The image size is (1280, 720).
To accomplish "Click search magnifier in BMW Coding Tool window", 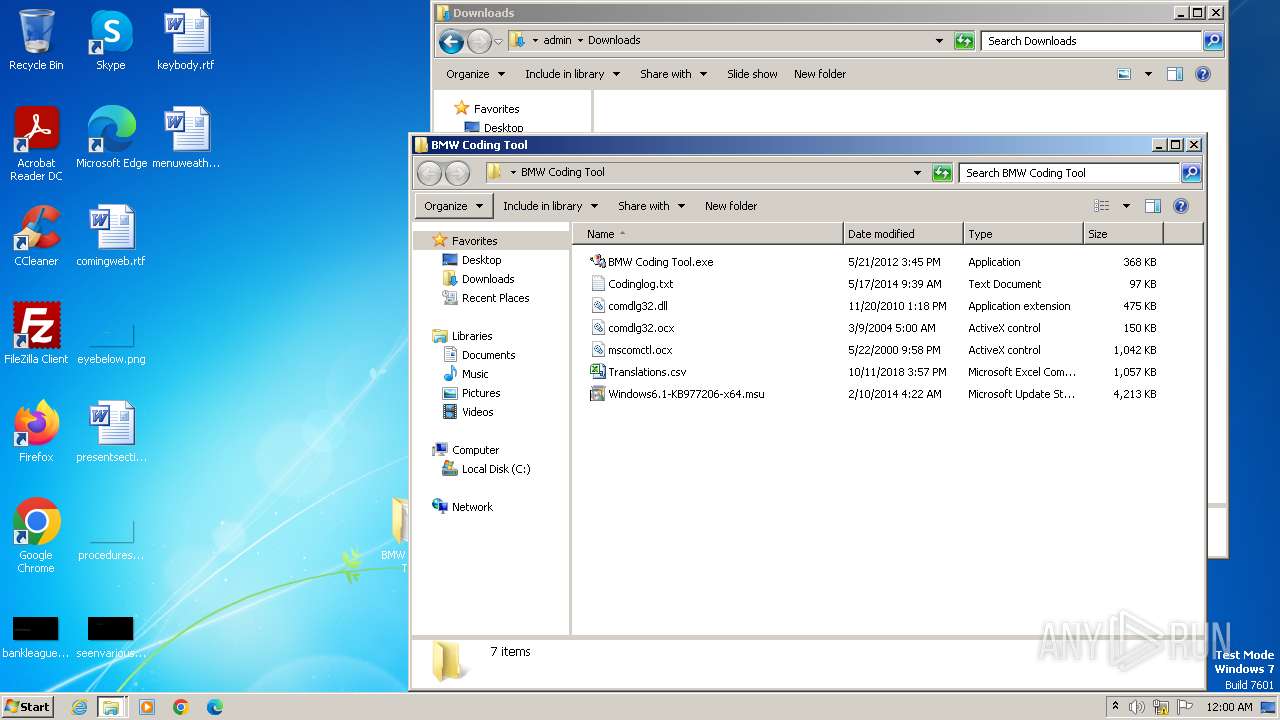I will 1190,173.
